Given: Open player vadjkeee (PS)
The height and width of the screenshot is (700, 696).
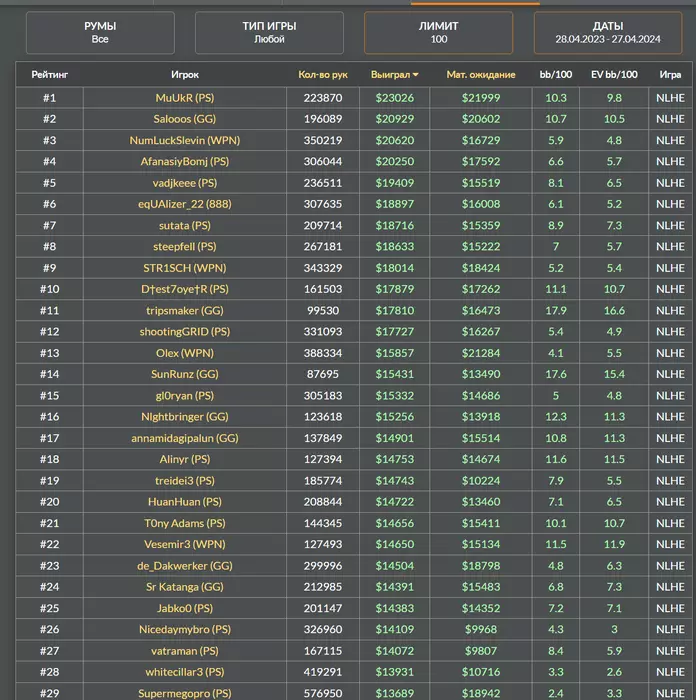Looking at the screenshot, I should 185,183.
